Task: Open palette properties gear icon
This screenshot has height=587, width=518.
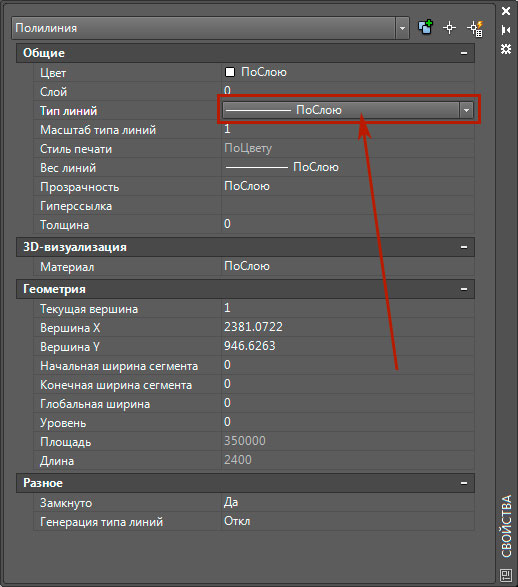Action: tap(506, 49)
